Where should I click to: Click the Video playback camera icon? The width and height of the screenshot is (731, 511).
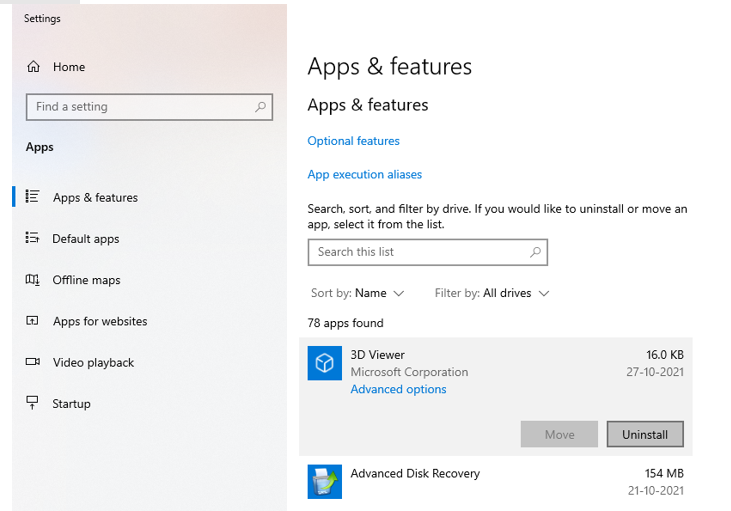tap(33, 362)
